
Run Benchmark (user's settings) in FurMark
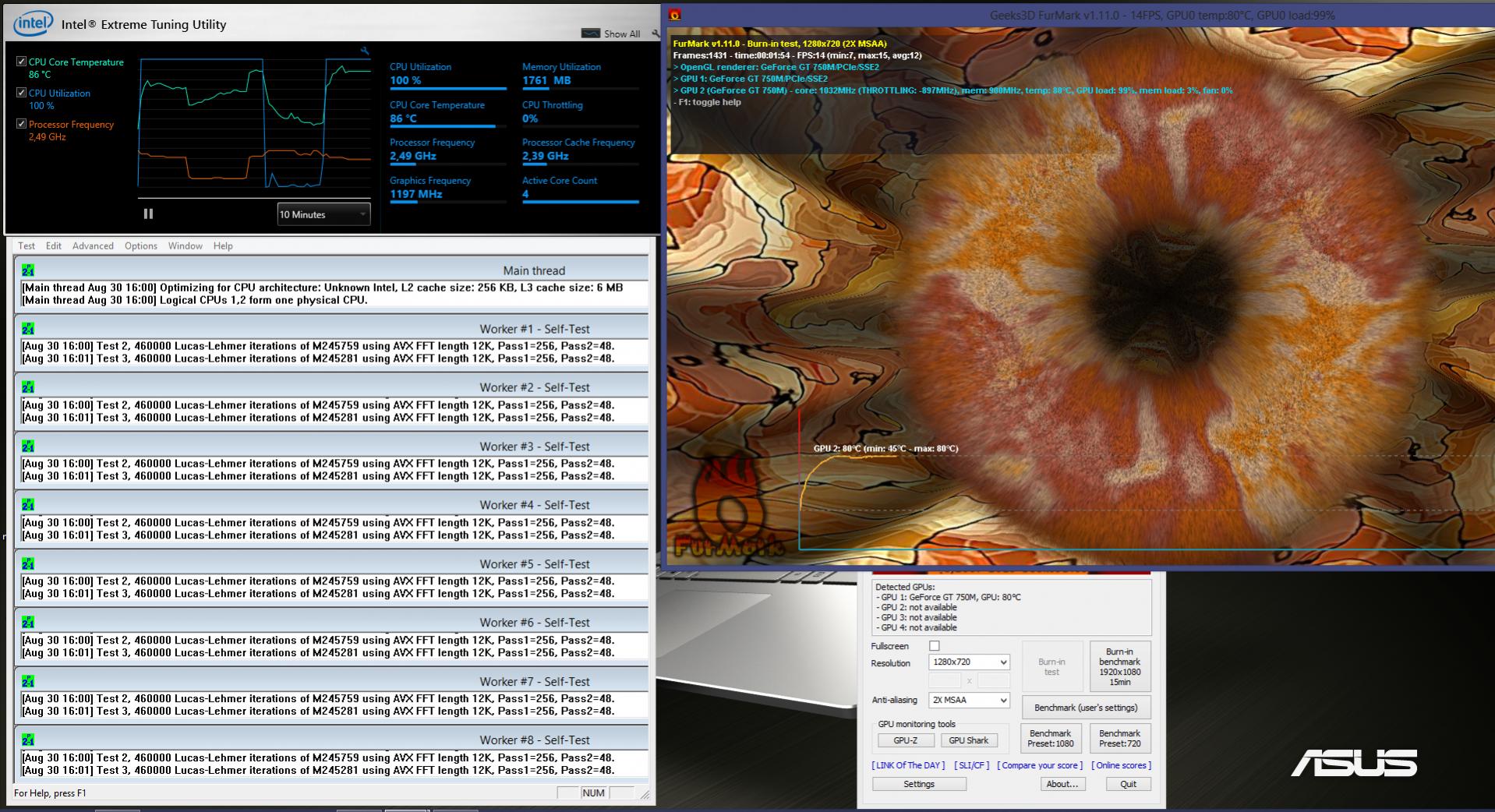click(x=1086, y=708)
